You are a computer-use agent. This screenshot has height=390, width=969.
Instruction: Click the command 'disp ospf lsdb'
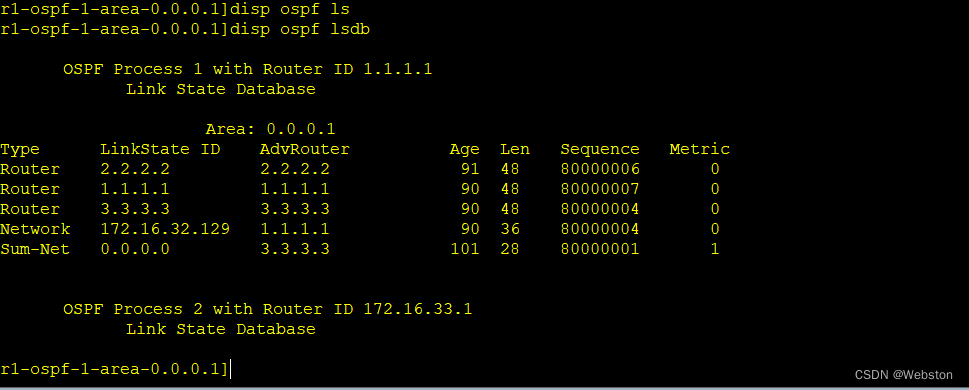click(x=300, y=29)
